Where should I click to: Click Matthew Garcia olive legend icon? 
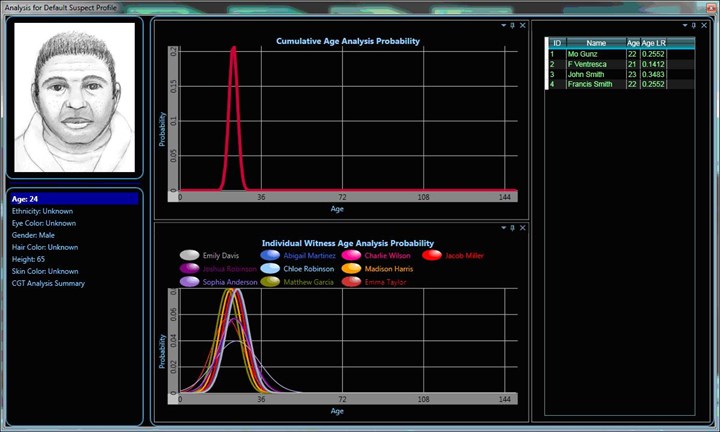tap(270, 282)
